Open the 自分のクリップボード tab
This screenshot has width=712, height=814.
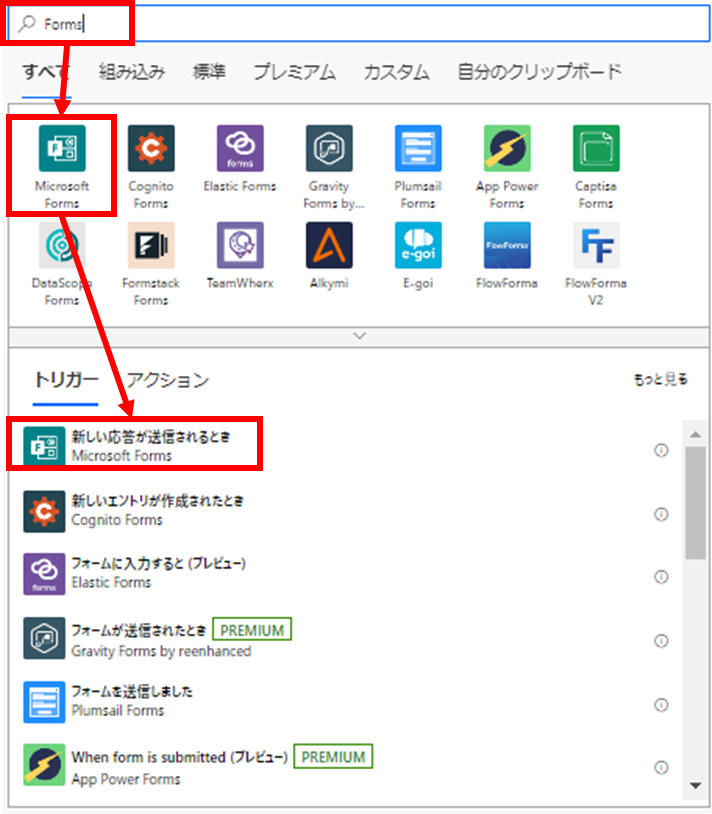(x=539, y=72)
